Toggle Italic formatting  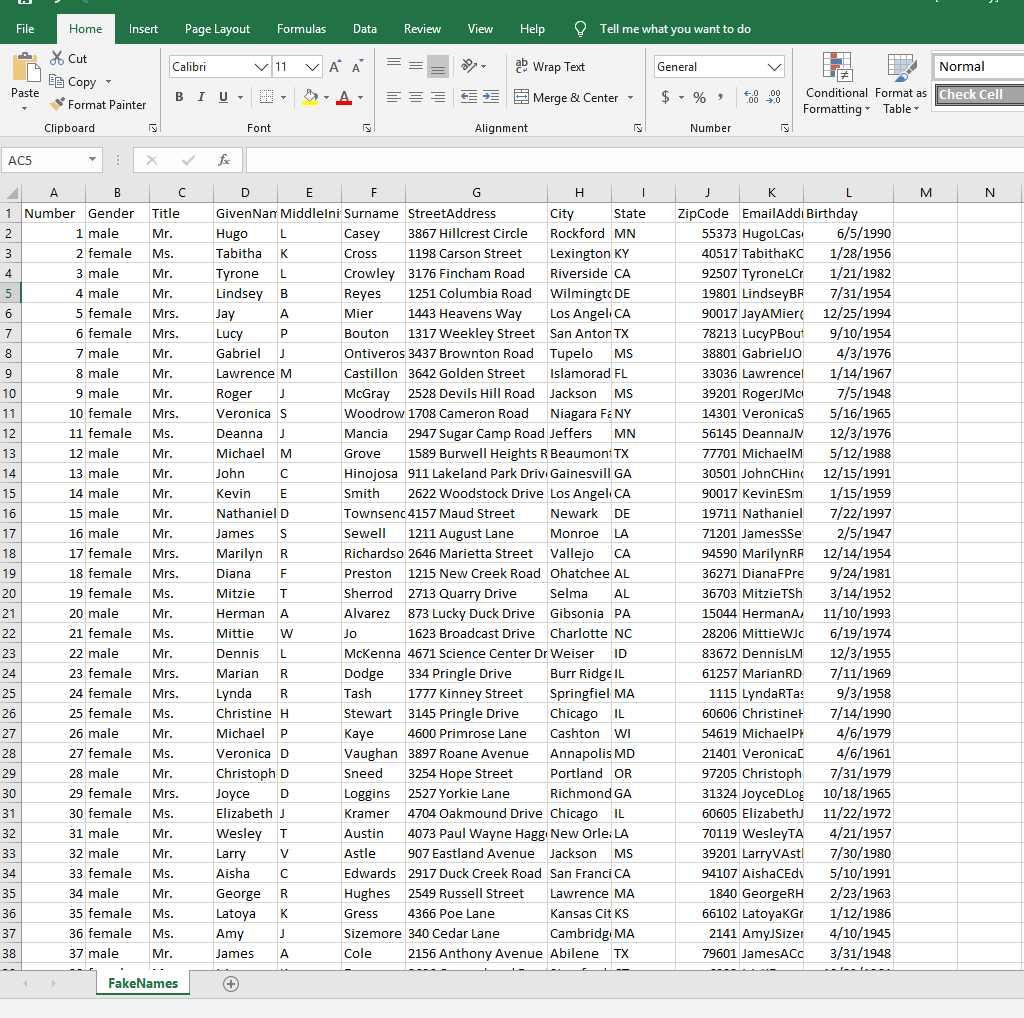coord(199,97)
